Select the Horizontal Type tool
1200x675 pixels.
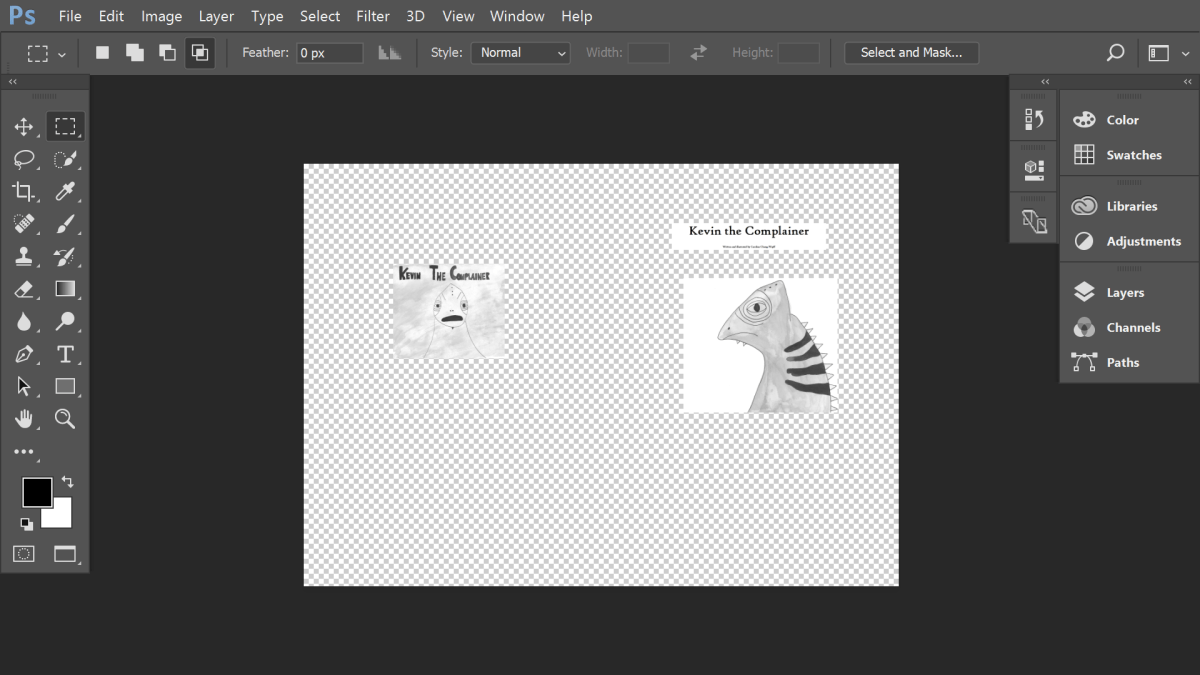65,354
